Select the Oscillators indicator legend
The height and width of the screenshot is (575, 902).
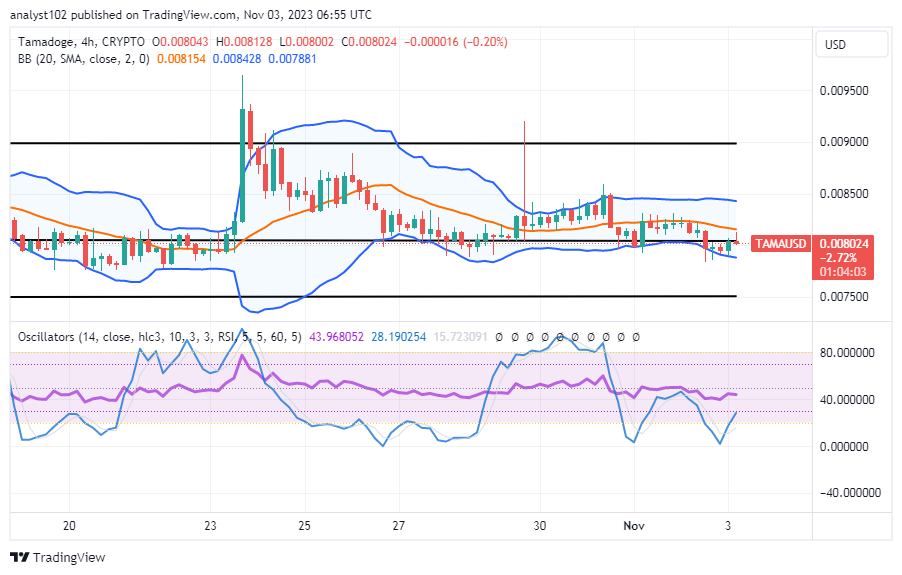coord(159,337)
